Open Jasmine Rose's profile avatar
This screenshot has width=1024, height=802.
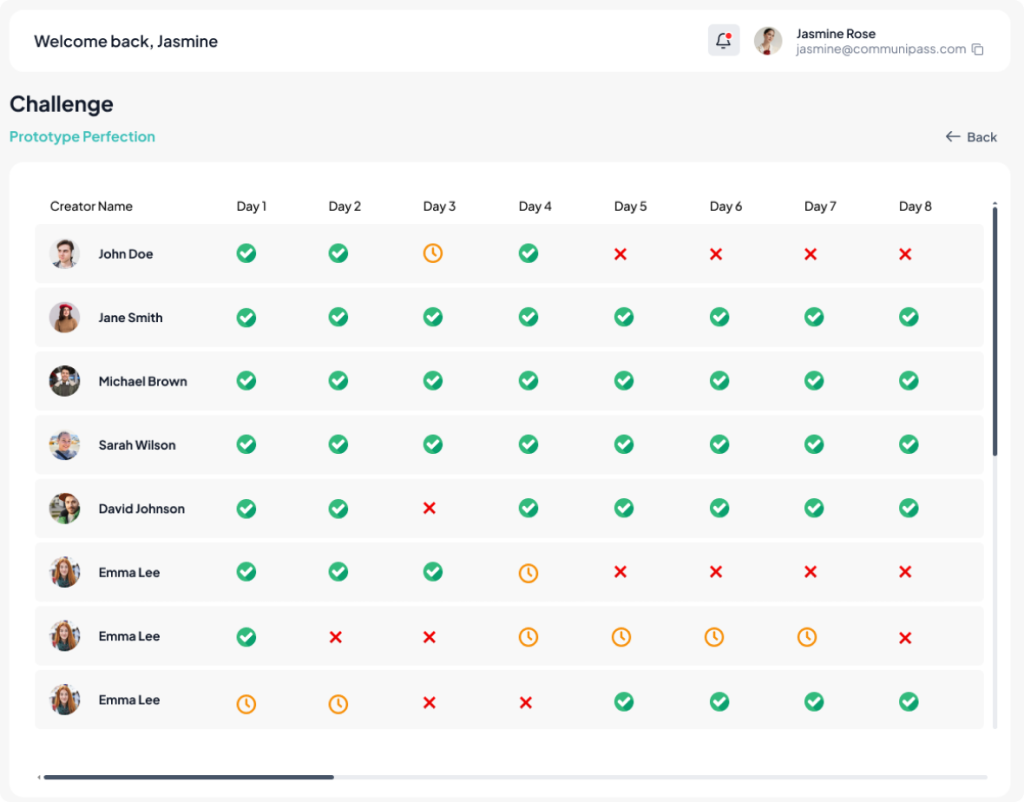(768, 41)
